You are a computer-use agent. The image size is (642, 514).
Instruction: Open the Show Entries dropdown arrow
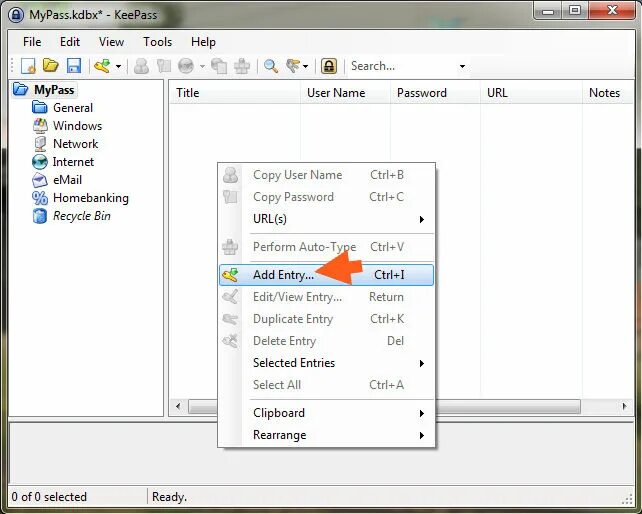306,66
